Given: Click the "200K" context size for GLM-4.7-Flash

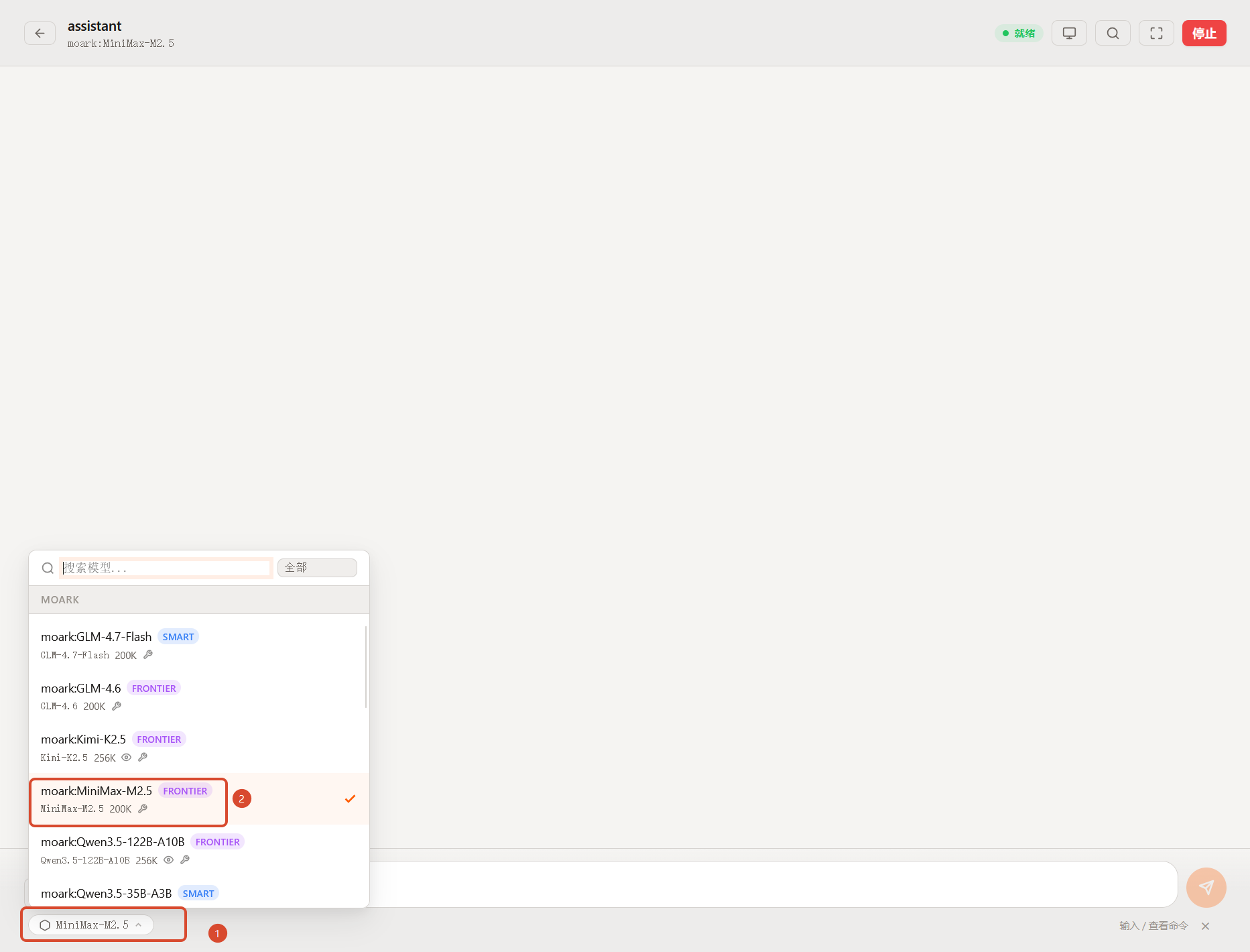Looking at the screenshot, I should (125, 656).
